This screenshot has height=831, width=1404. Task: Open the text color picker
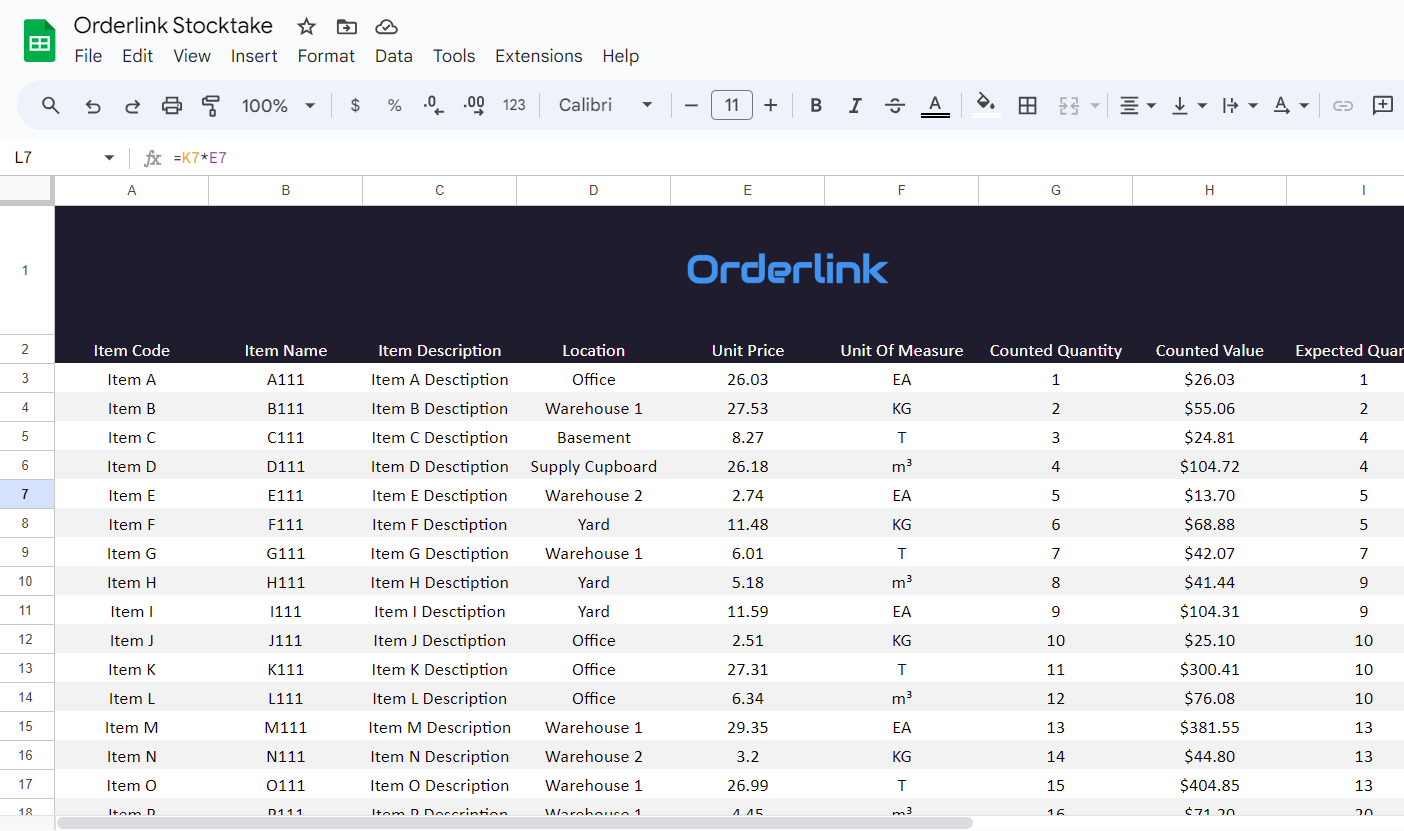(935, 105)
